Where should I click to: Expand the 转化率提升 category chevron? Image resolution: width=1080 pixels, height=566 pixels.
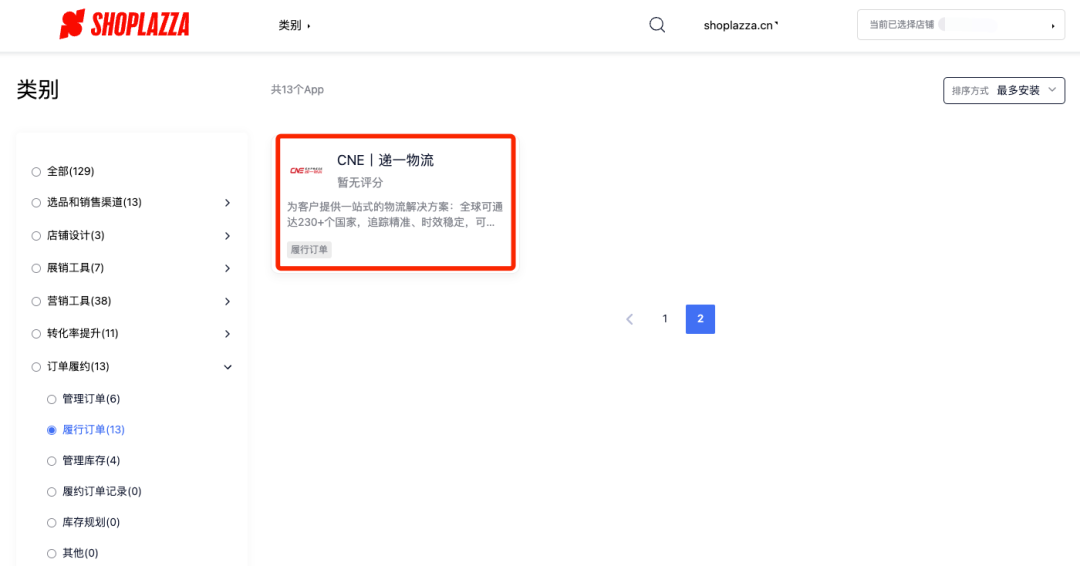coord(227,333)
